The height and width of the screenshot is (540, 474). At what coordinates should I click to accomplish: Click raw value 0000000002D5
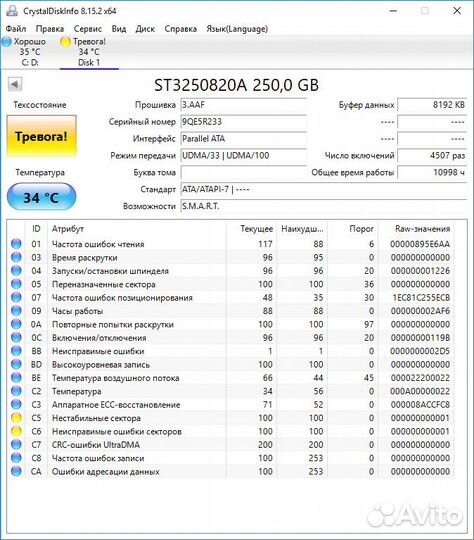(420, 351)
